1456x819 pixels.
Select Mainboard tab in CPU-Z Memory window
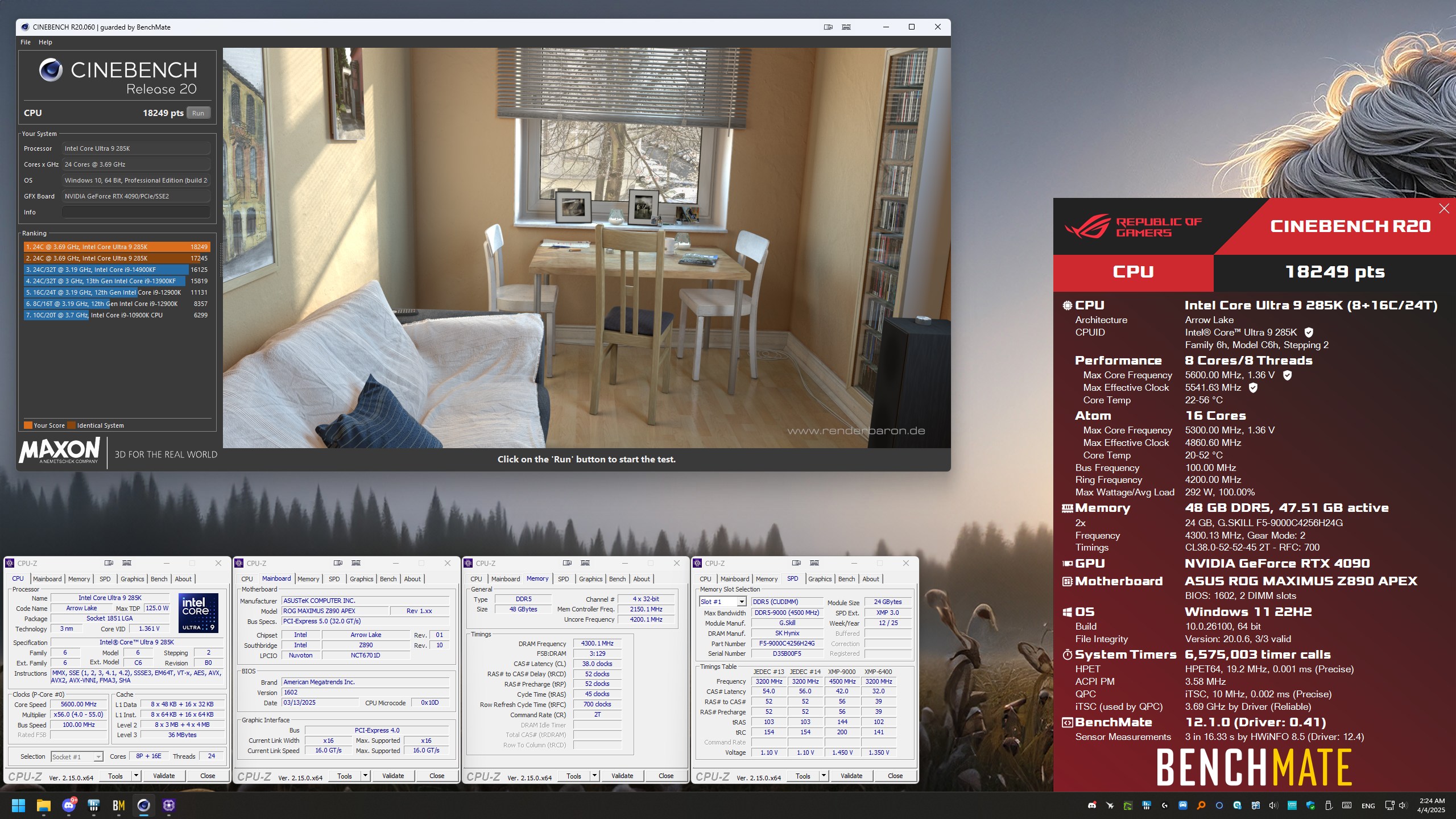[x=506, y=579]
